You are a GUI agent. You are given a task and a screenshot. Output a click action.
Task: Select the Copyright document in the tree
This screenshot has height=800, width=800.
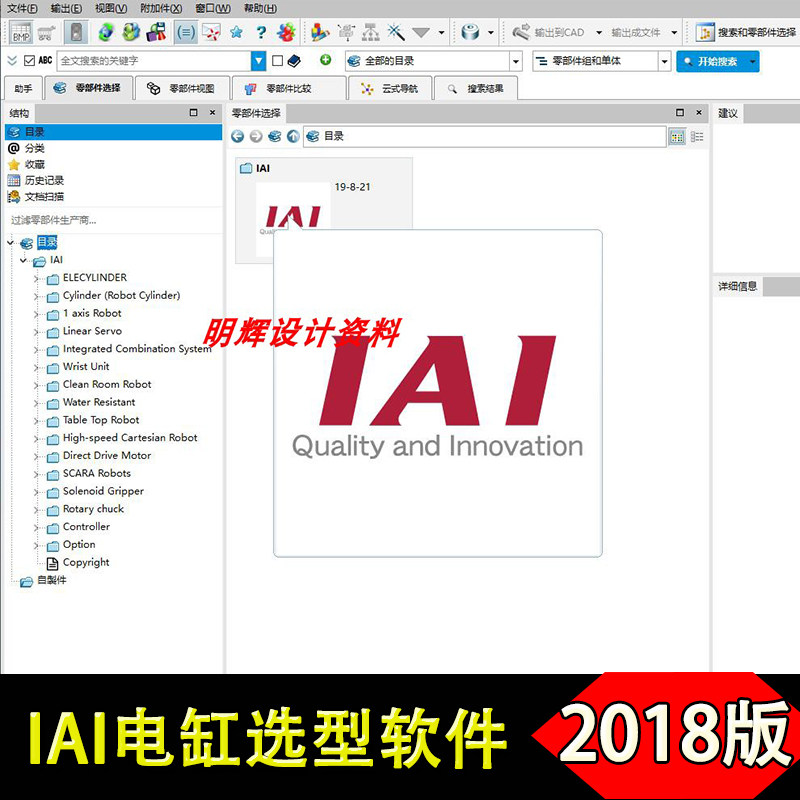click(86, 562)
